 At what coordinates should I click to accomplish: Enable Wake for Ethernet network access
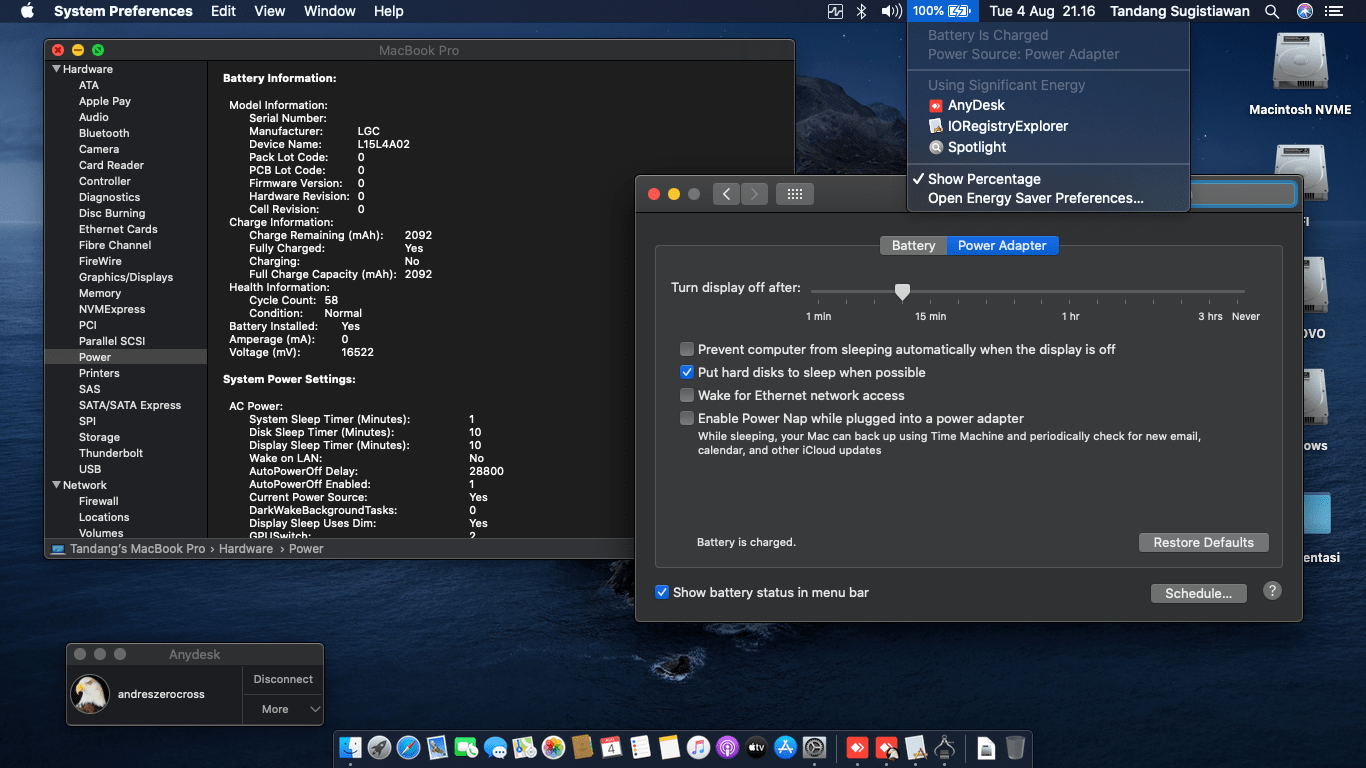(687, 395)
